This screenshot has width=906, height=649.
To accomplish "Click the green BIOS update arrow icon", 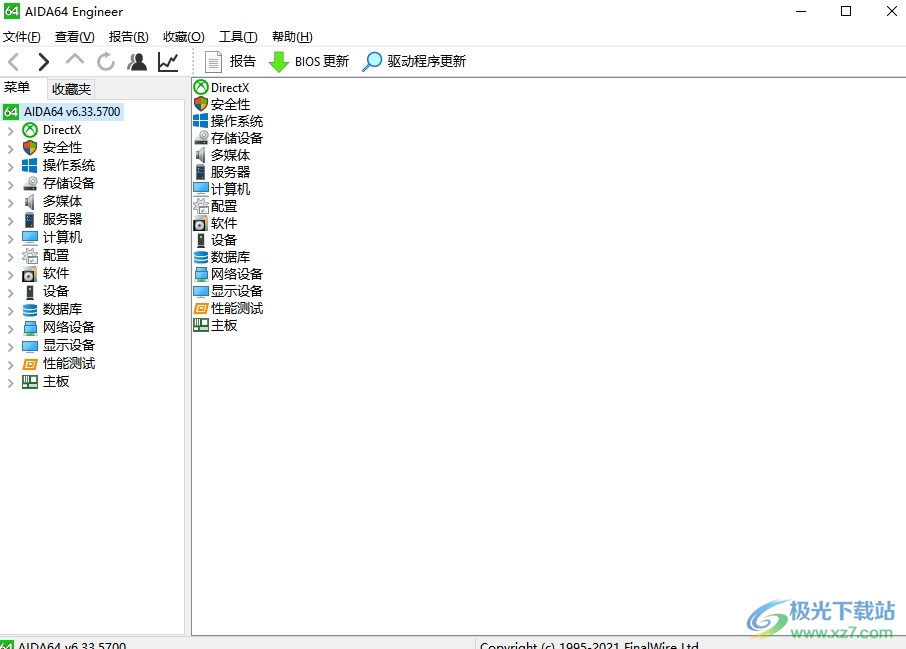I will point(279,62).
